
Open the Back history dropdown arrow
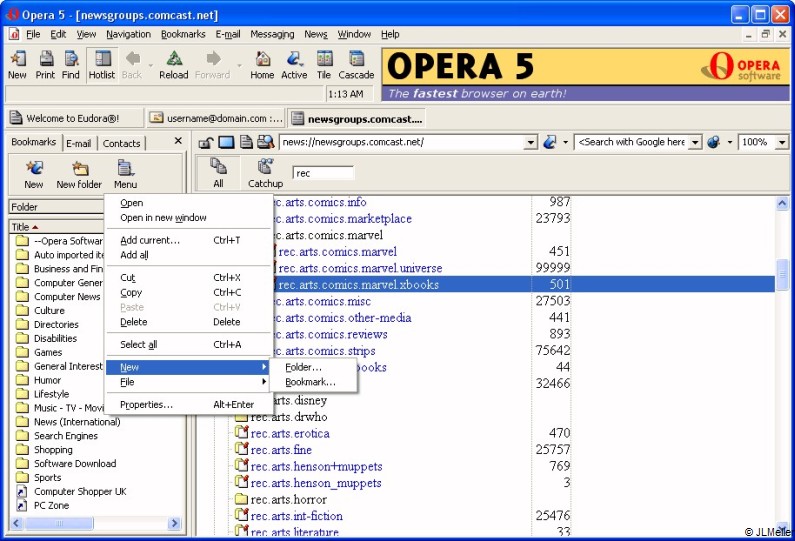[x=151, y=66]
